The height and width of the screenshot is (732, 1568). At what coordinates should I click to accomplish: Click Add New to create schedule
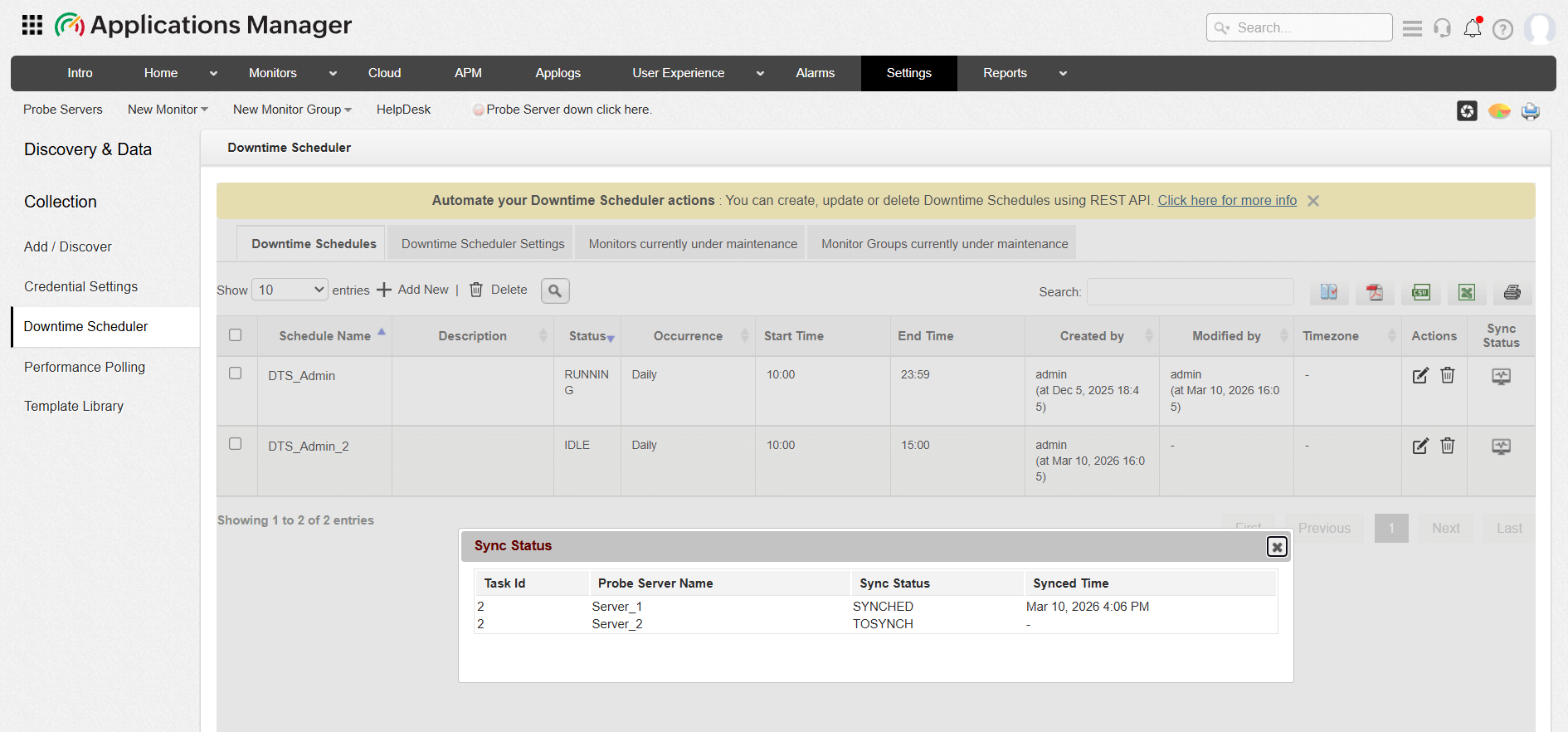click(x=413, y=290)
